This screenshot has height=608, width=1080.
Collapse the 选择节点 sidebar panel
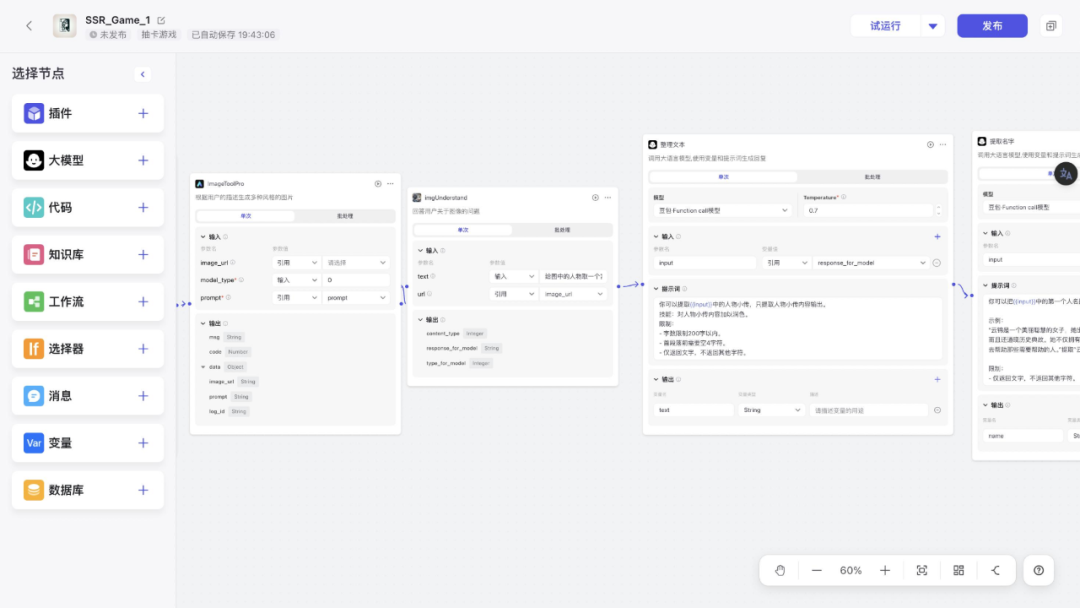click(143, 74)
